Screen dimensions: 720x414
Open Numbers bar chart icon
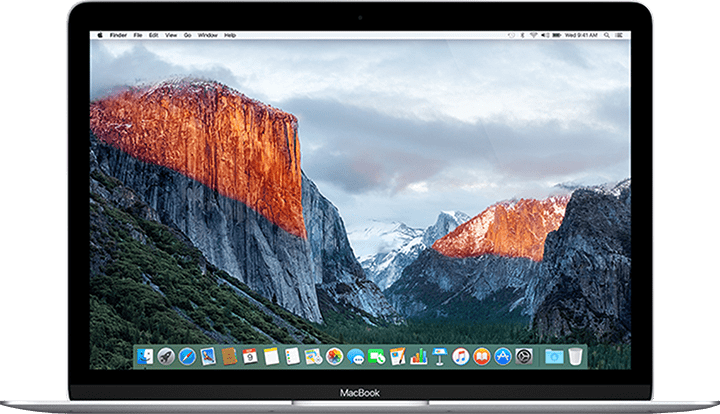point(419,356)
